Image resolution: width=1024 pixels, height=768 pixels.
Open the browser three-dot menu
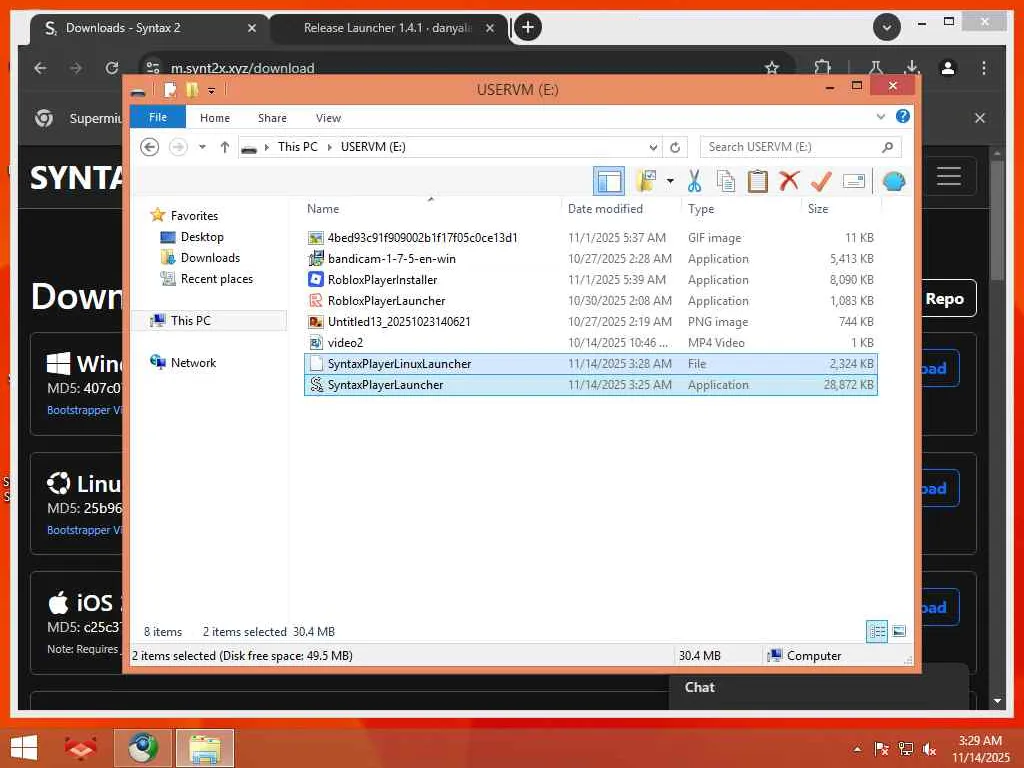pyautogui.click(x=984, y=68)
